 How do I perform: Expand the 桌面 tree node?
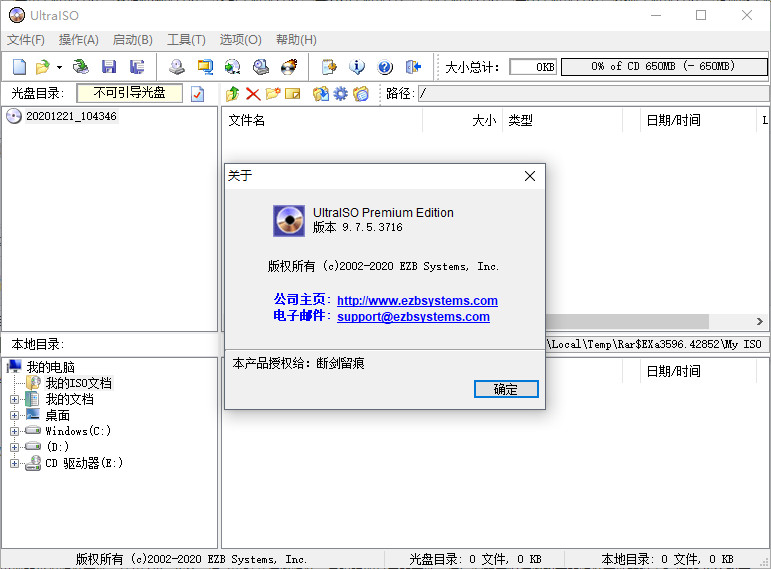pos(14,416)
